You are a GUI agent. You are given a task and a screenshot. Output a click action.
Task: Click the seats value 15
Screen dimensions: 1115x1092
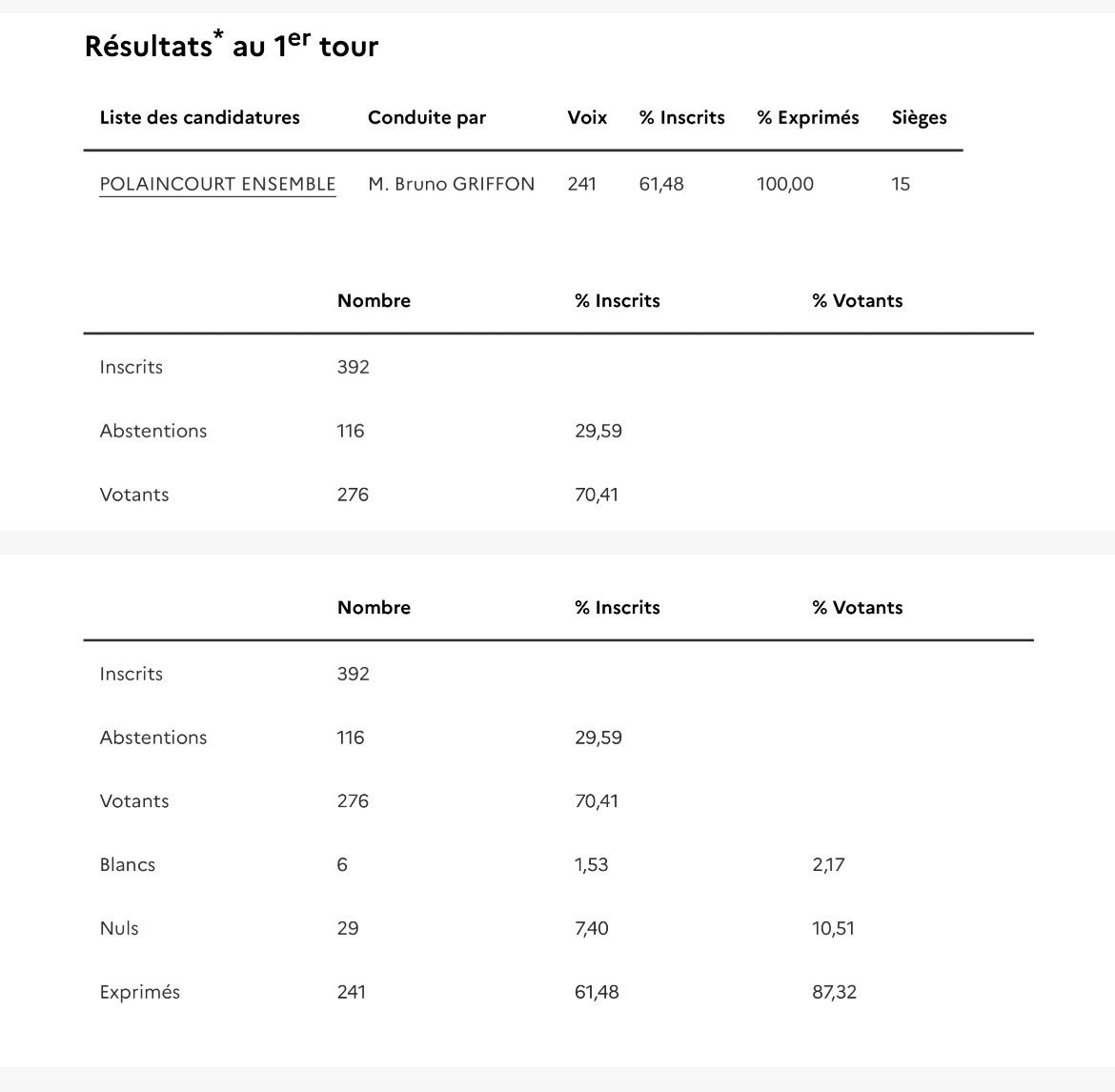point(901,184)
